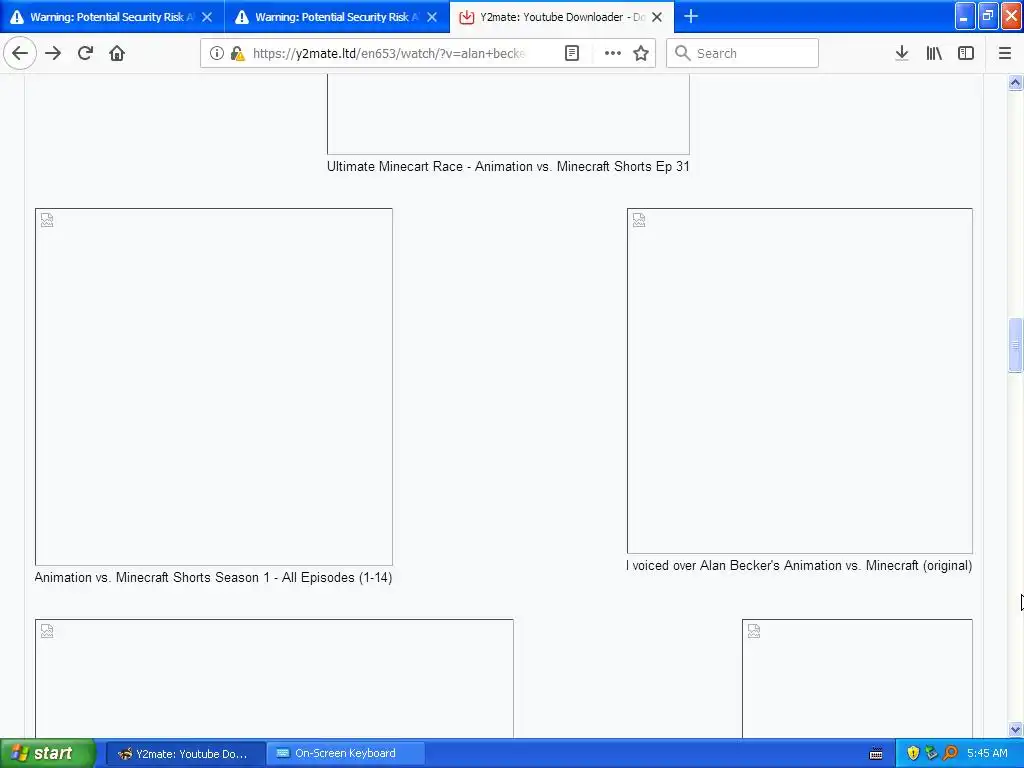Activate On-Screen Keyboard in taskbar
This screenshot has height=768, width=1024.
pos(346,754)
